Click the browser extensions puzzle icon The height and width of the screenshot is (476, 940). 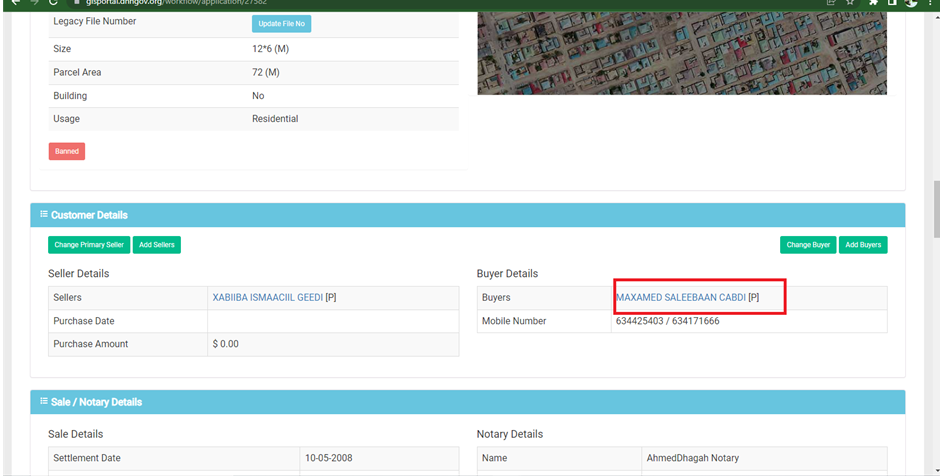(x=873, y=2)
